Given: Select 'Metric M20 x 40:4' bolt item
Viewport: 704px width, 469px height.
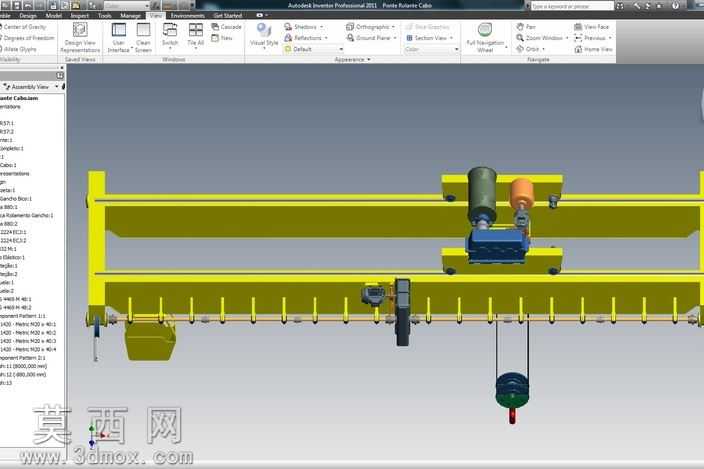Looking at the screenshot, I should tap(28, 349).
